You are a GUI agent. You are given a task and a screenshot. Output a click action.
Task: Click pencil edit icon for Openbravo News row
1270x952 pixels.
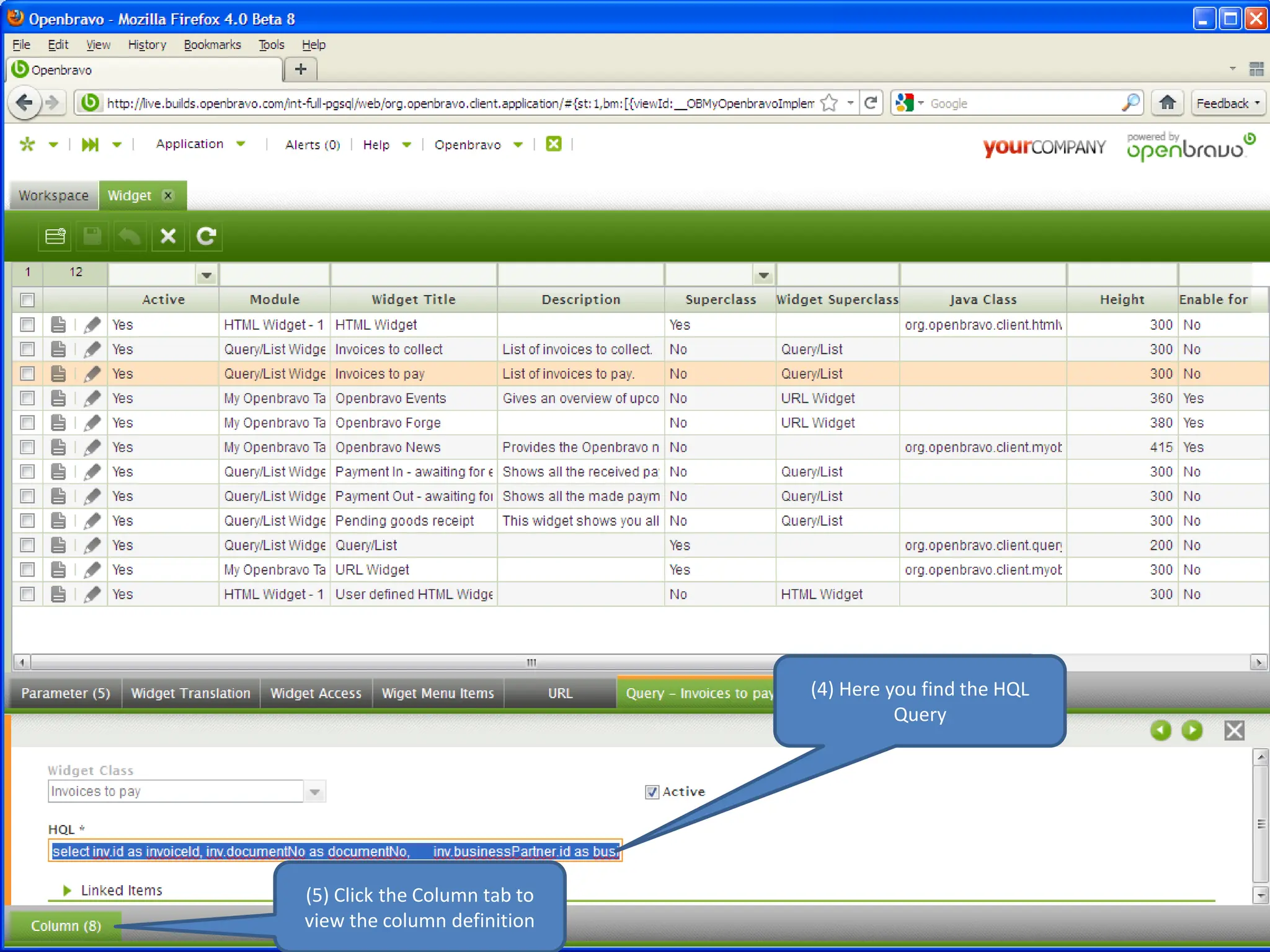pyautogui.click(x=92, y=447)
